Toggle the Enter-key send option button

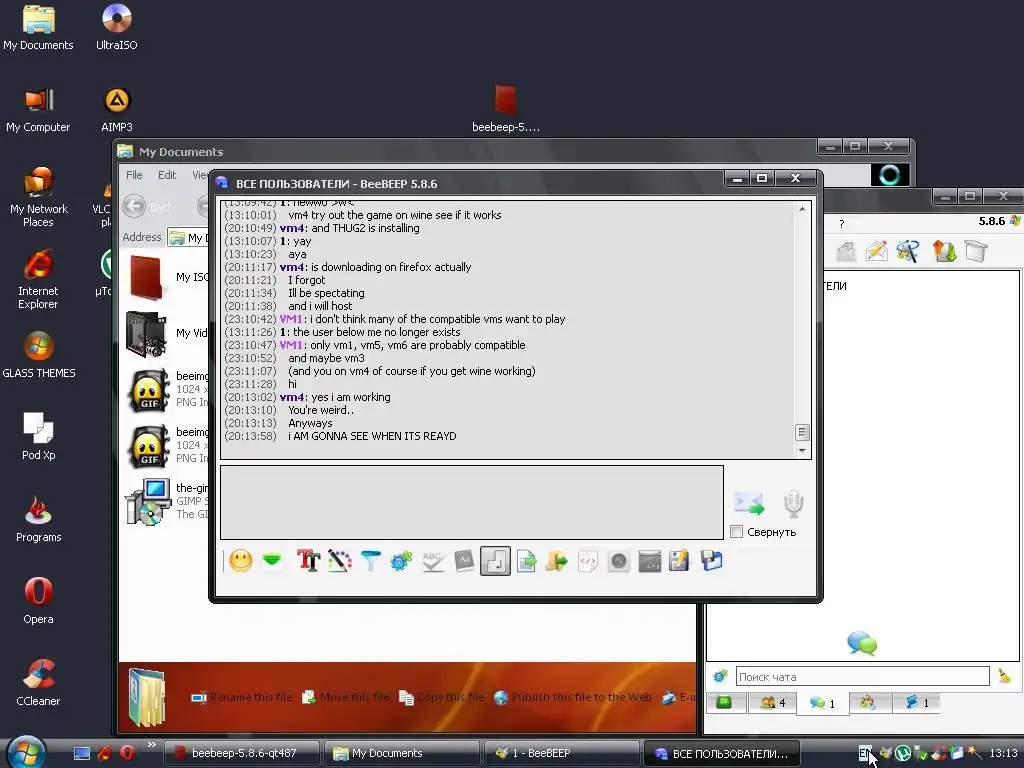(495, 561)
